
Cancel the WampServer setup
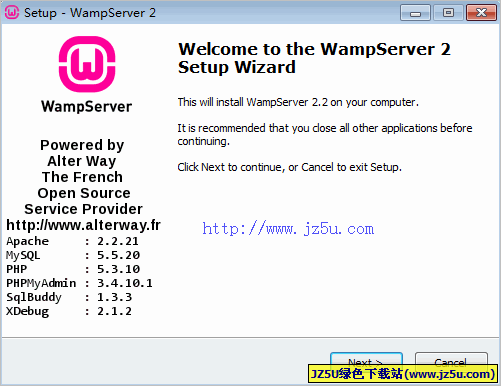[451, 362]
